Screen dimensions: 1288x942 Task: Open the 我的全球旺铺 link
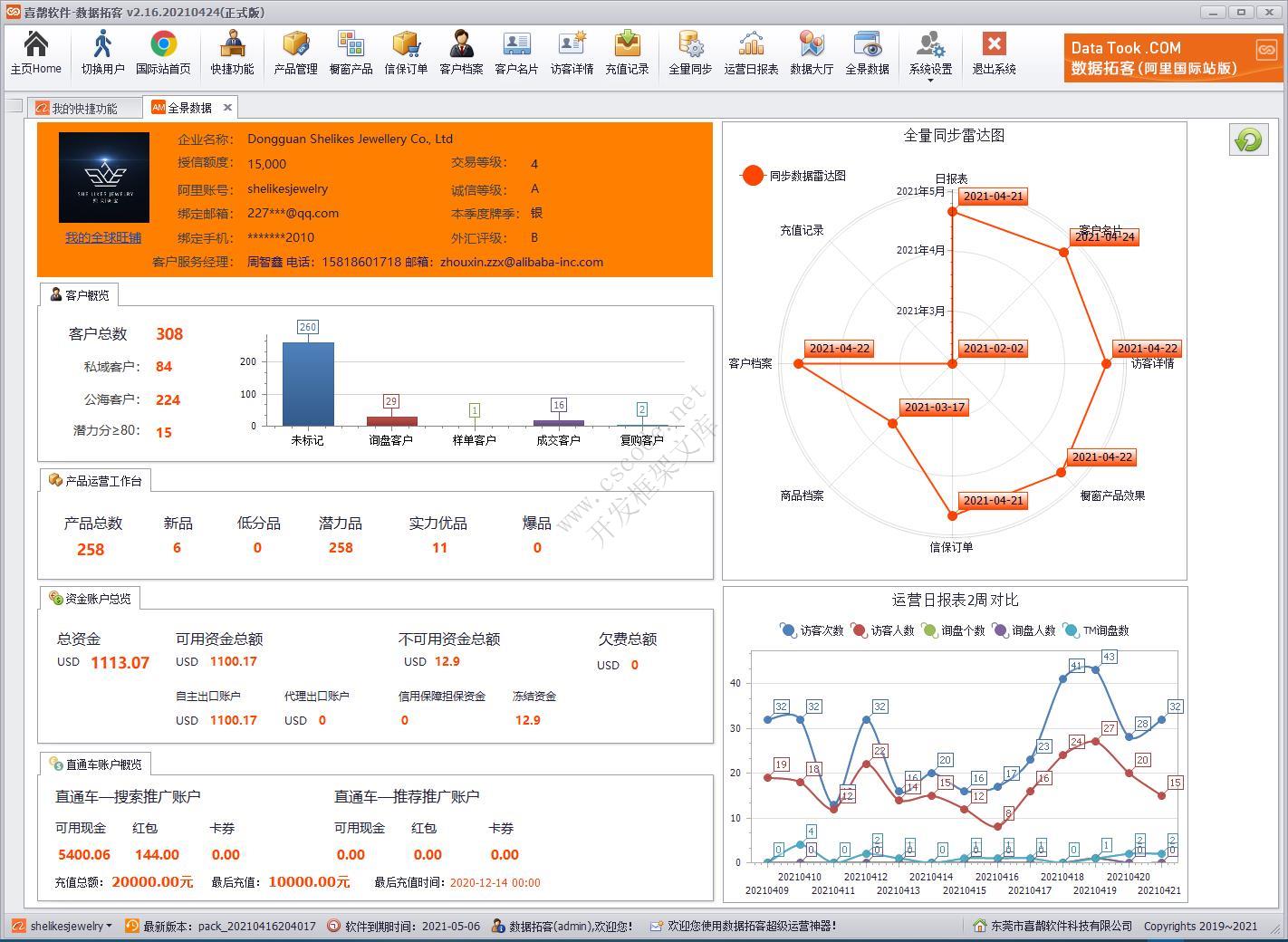coord(103,237)
